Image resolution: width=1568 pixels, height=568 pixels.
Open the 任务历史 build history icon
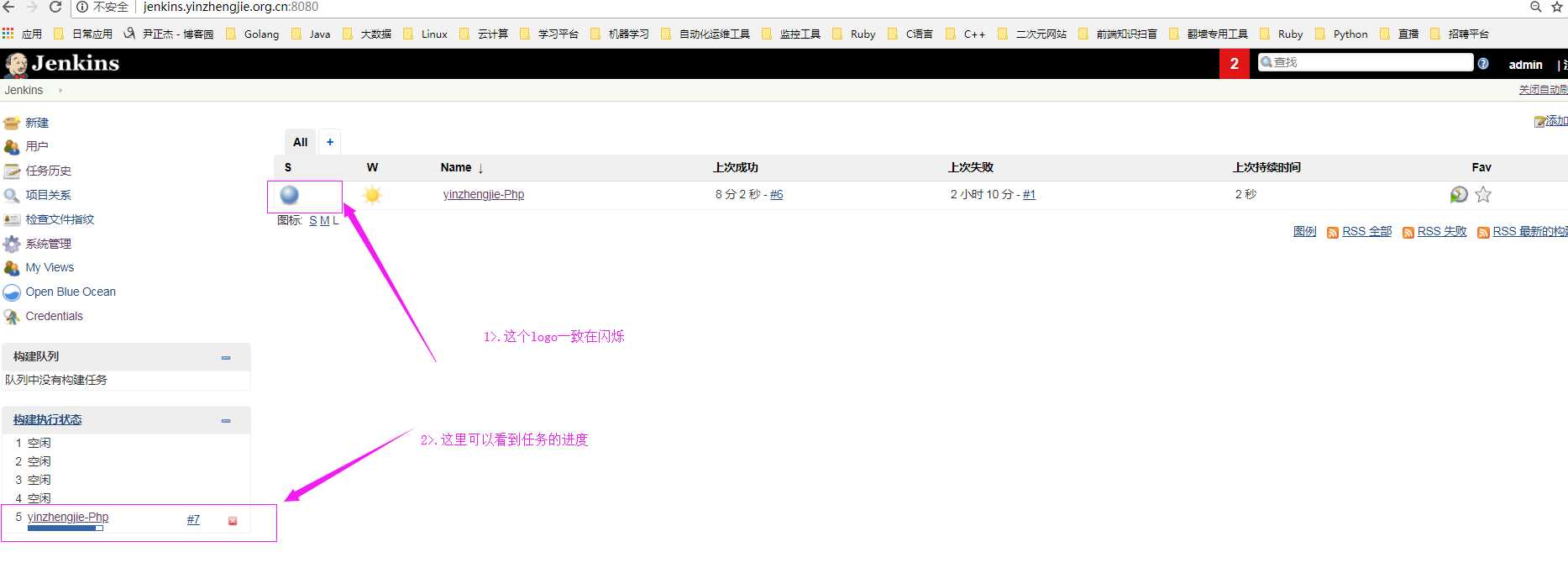12,171
